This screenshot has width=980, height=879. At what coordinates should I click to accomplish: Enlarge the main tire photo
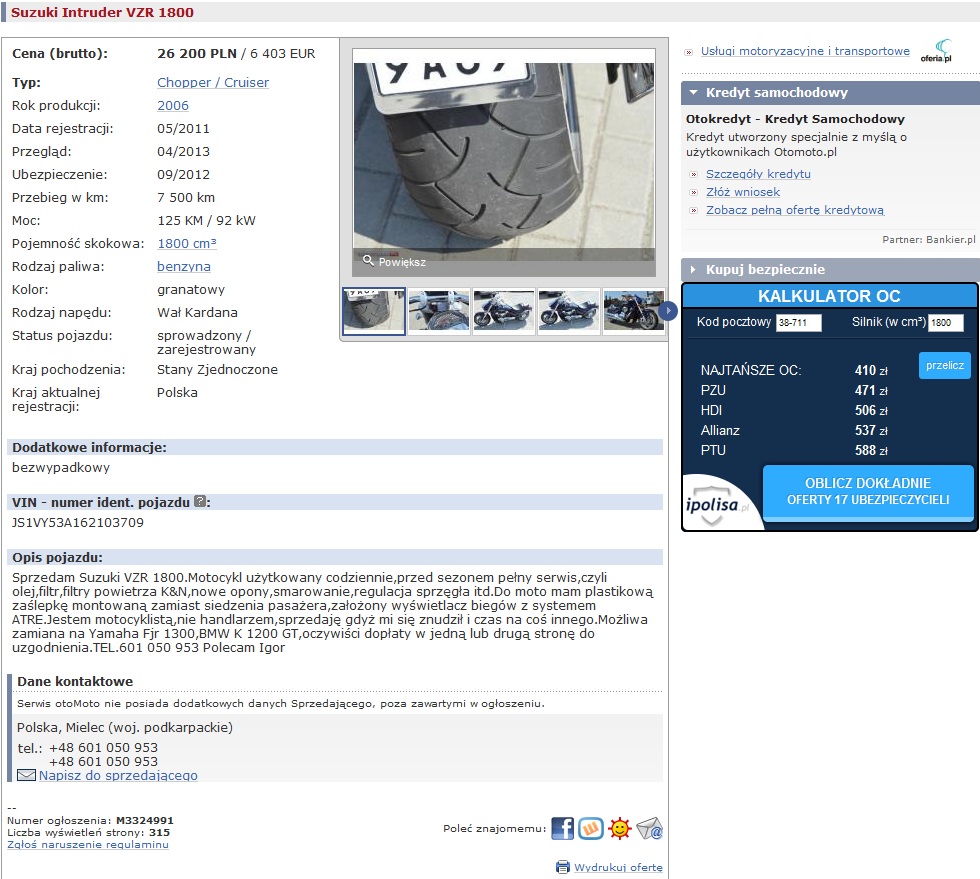tap(504, 163)
